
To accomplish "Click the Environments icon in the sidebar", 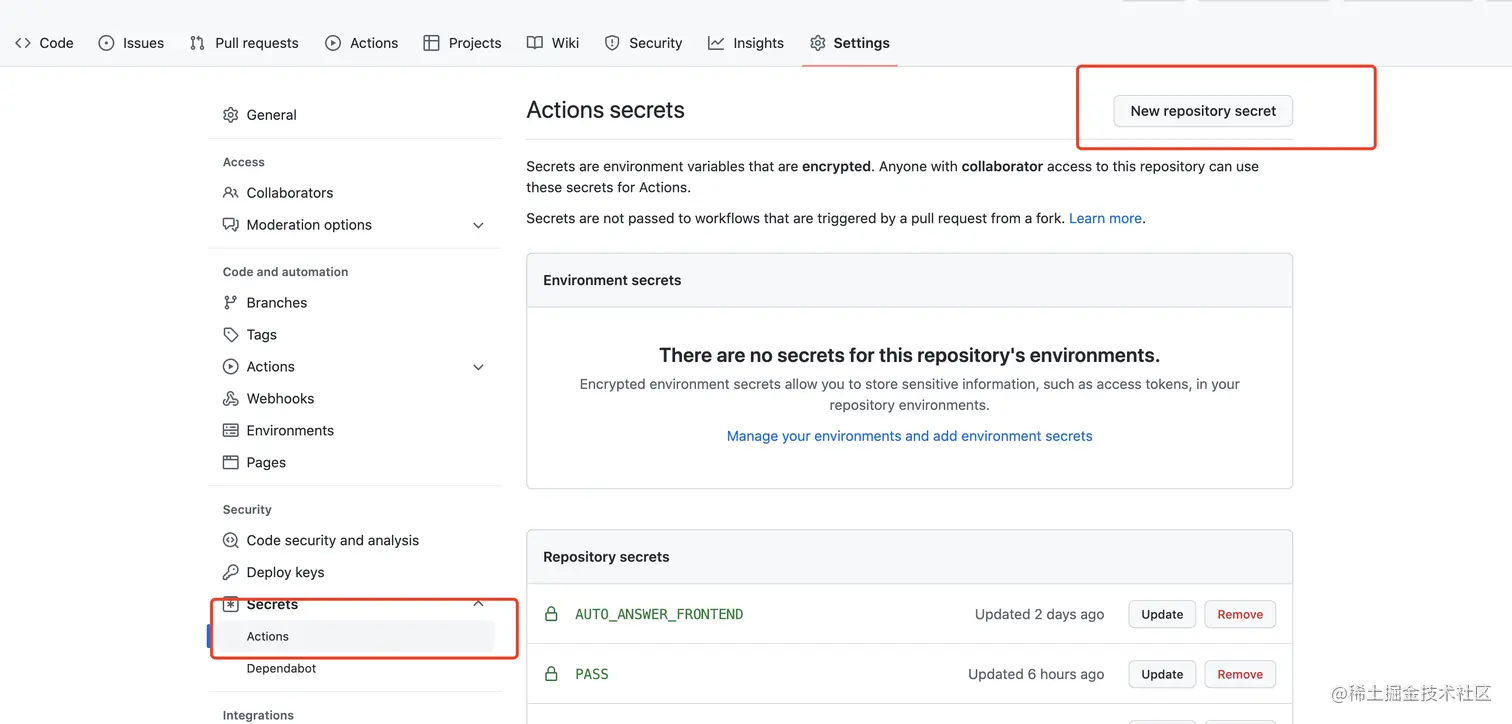I will click(231, 431).
